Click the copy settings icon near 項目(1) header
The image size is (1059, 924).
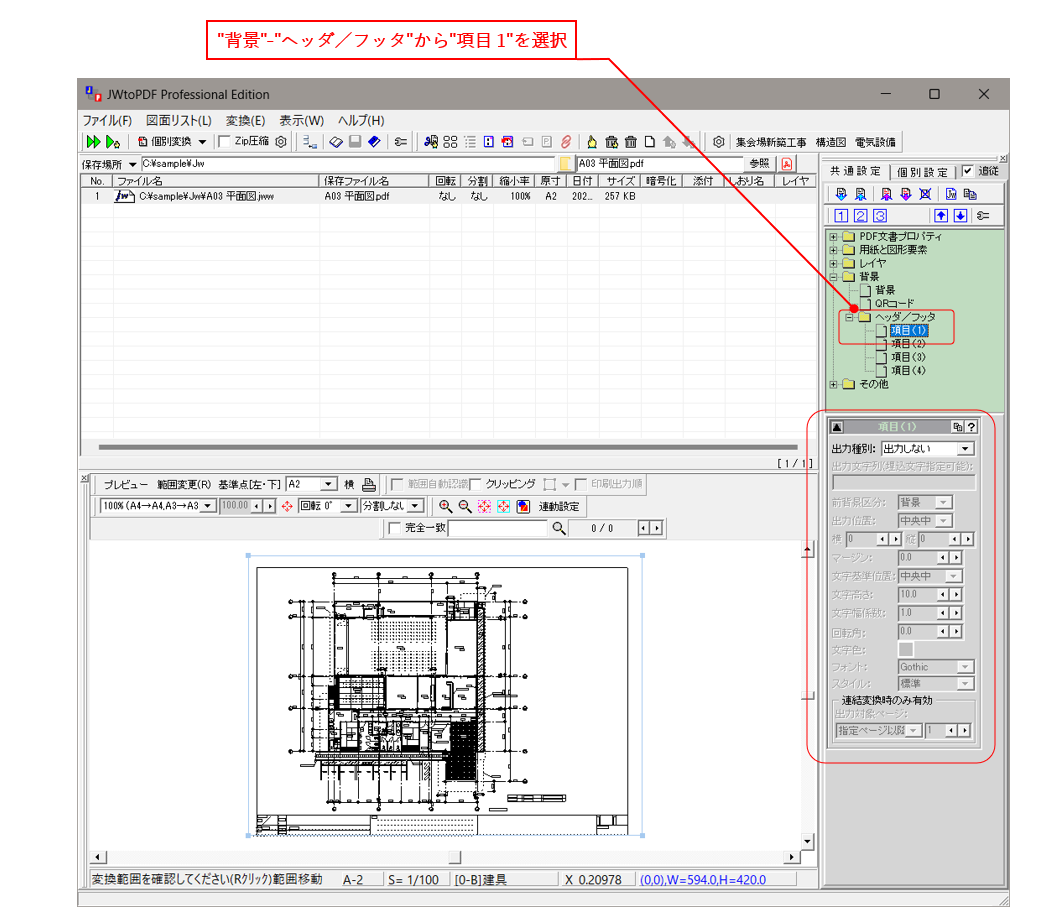pyautogui.click(x=957, y=427)
